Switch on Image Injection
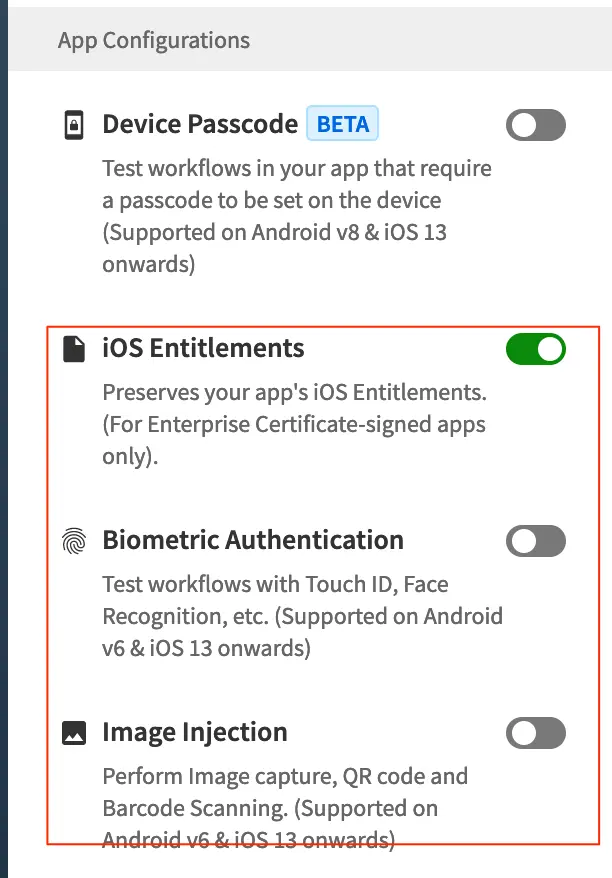The height and width of the screenshot is (878, 612). 536,733
